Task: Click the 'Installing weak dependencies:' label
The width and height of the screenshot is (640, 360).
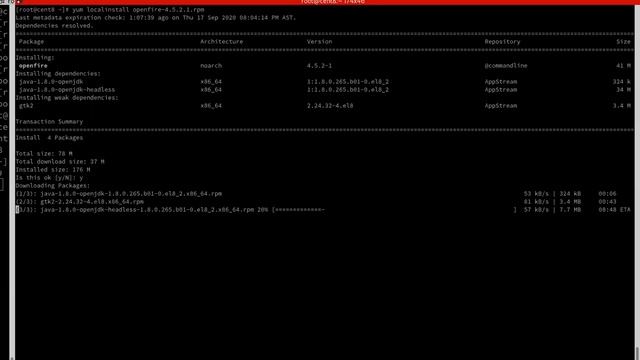Action: 67,98
